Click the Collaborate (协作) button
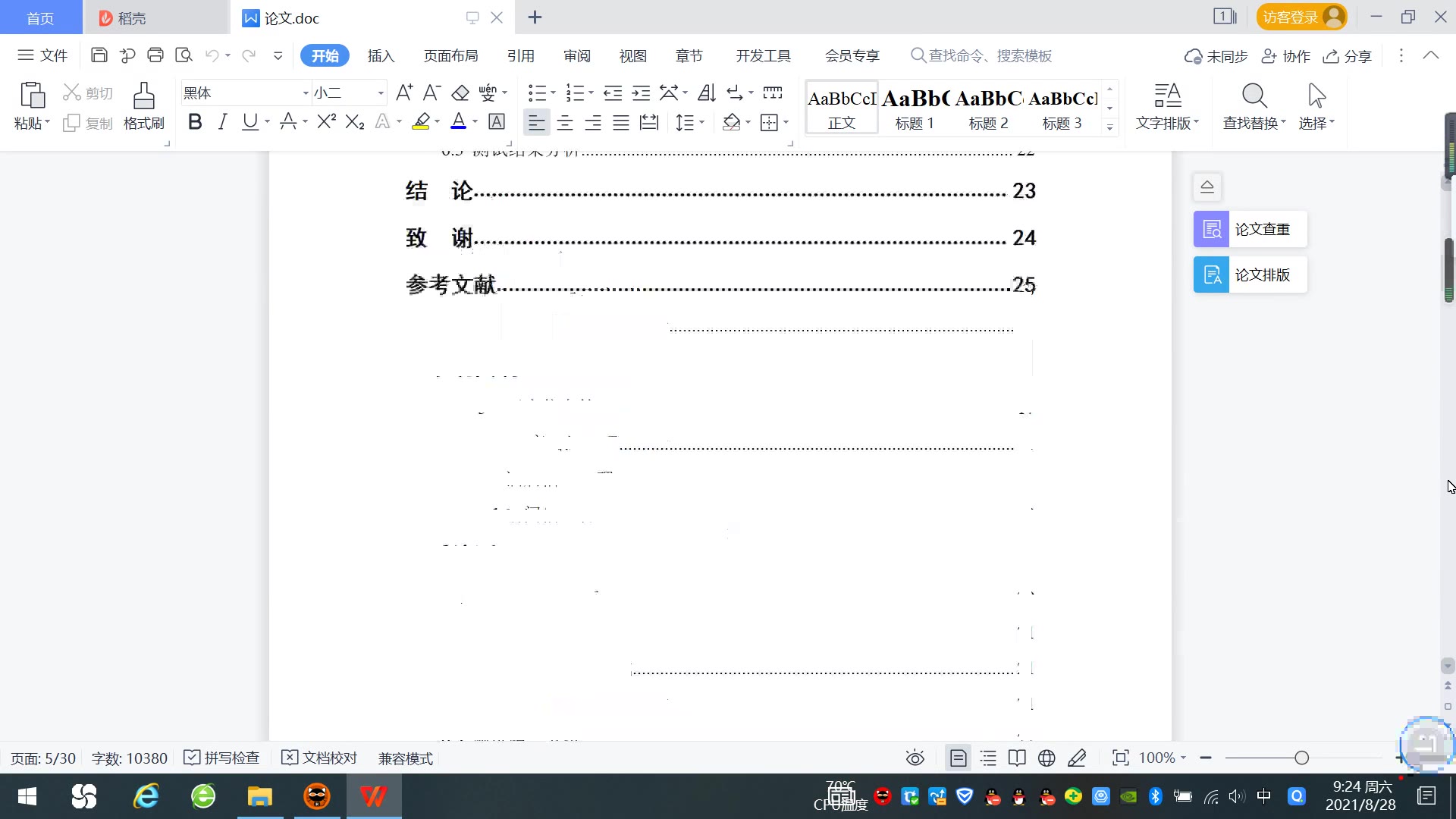 click(1285, 56)
